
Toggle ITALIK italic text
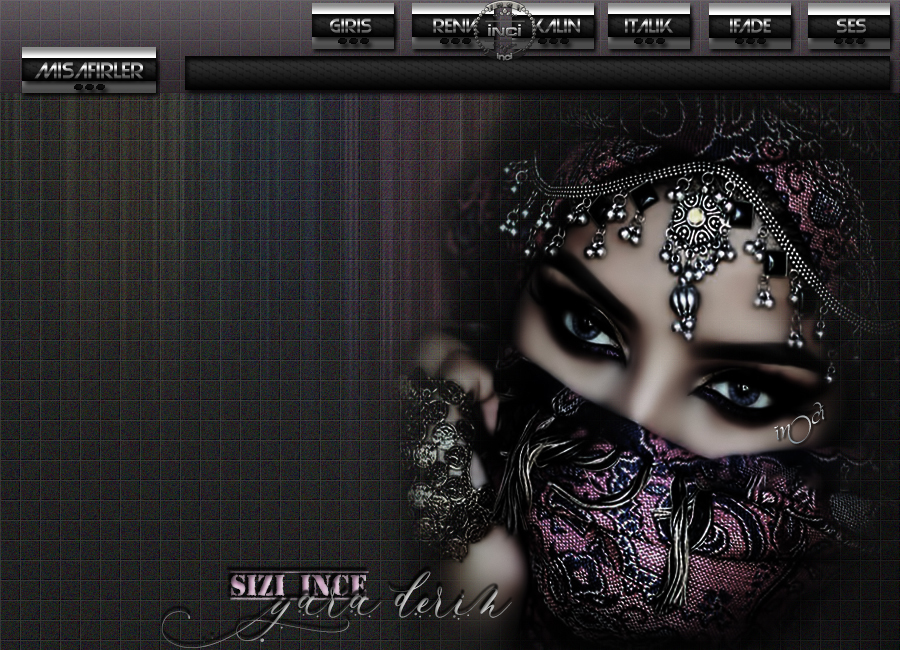[648, 26]
